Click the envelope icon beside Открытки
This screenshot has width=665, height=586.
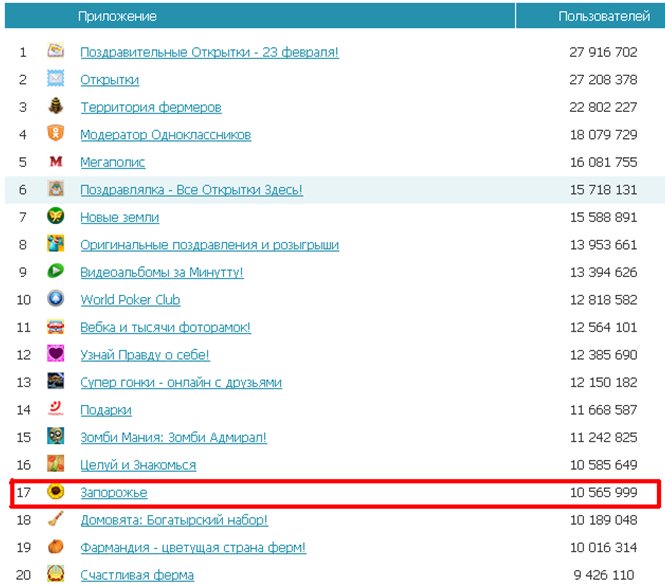(56, 79)
